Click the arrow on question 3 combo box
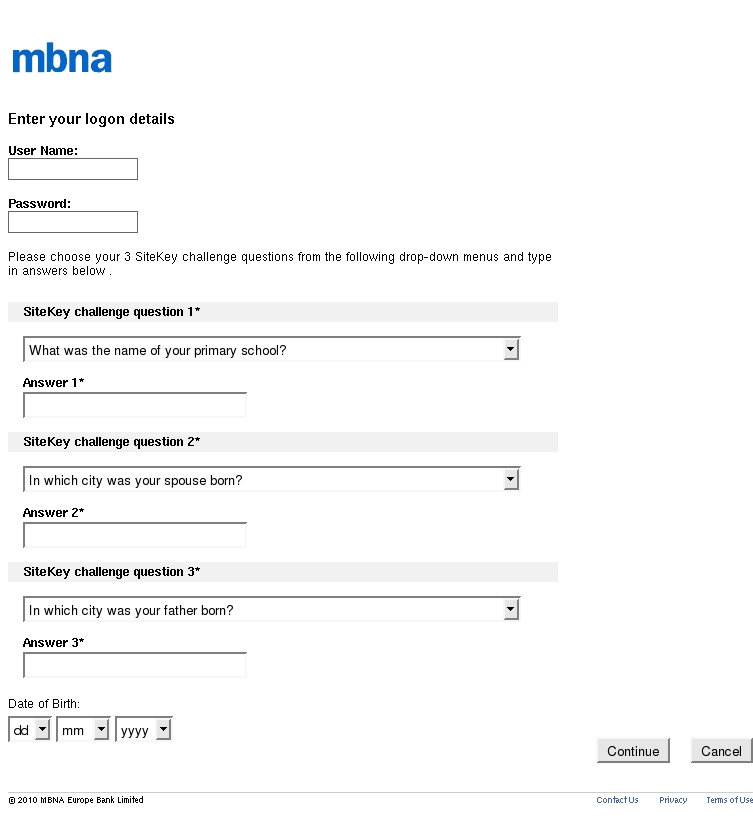The width and height of the screenshot is (753, 829). click(x=511, y=610)
